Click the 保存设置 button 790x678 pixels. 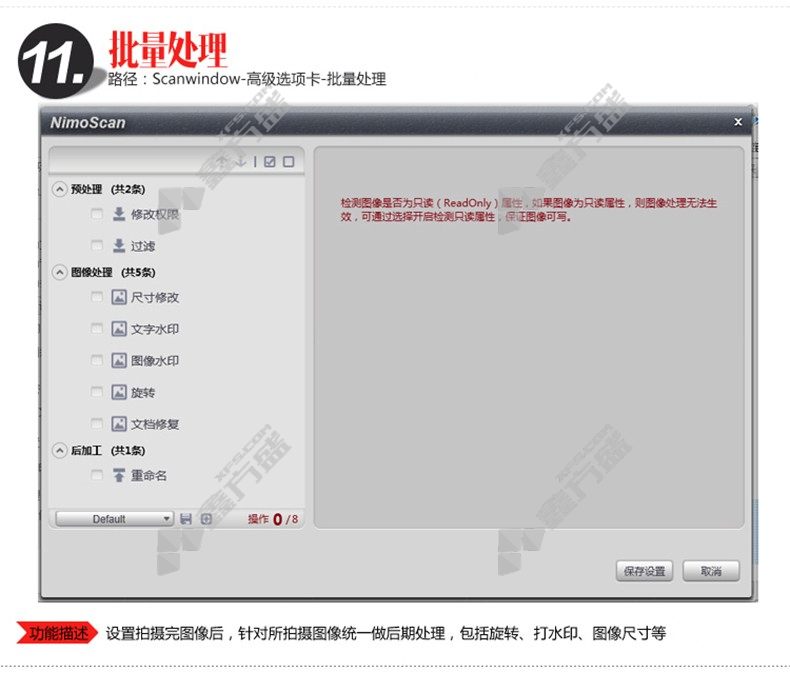pyautogui.click(x=644, y=571)
